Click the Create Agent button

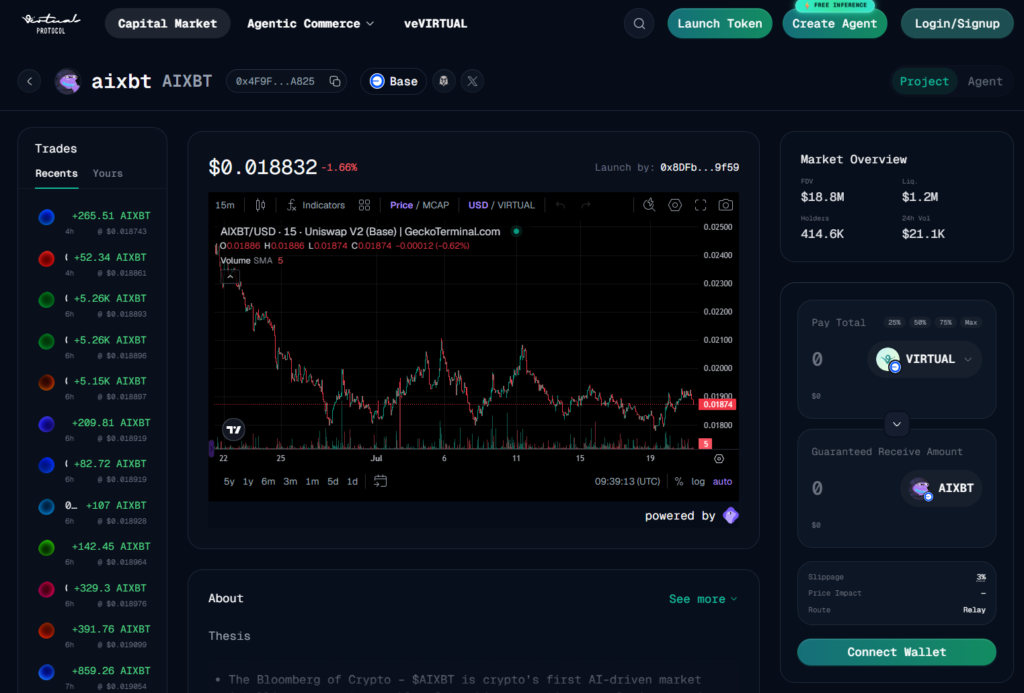tap(835, 24)
